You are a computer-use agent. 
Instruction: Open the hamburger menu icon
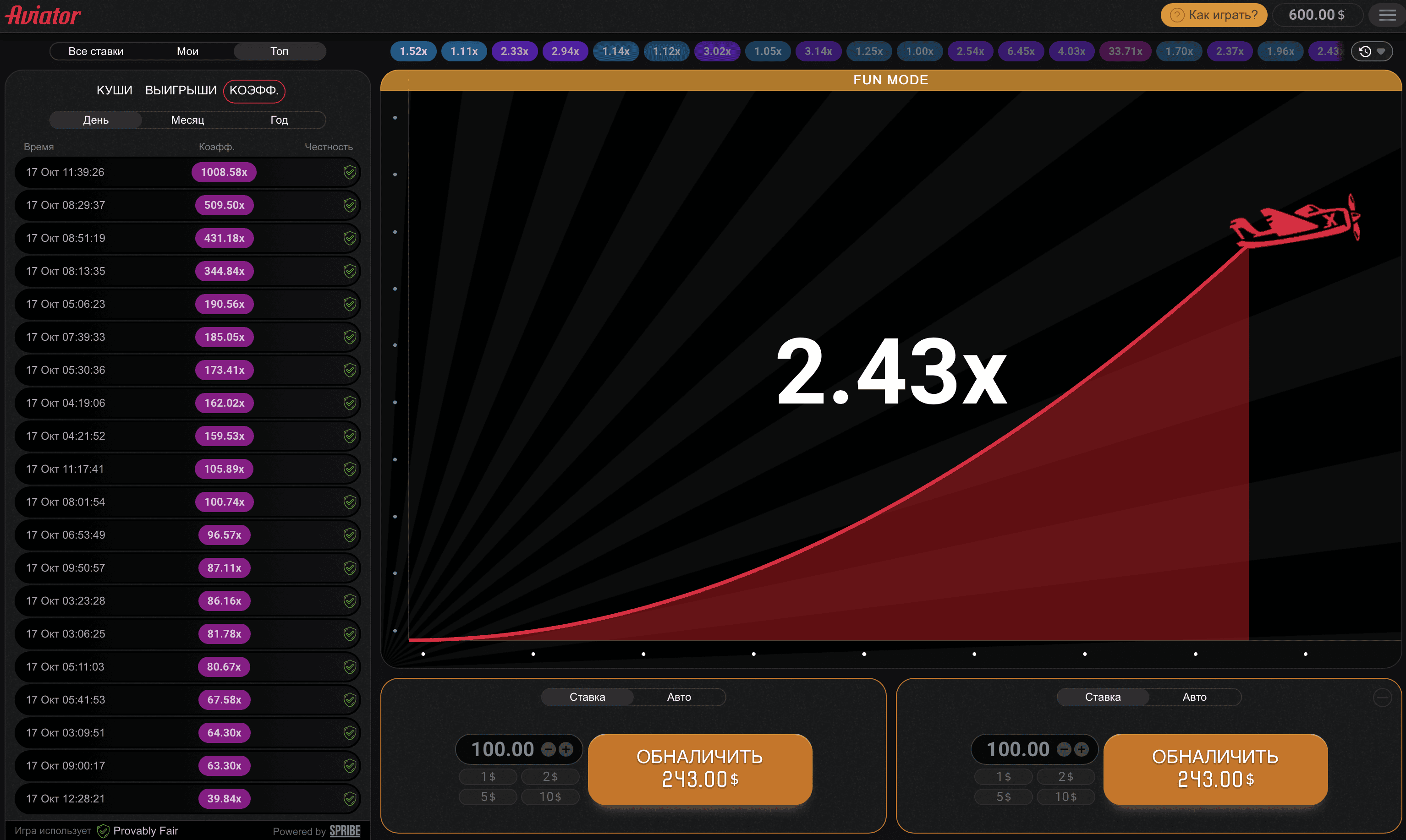[x=1387, y=15]
